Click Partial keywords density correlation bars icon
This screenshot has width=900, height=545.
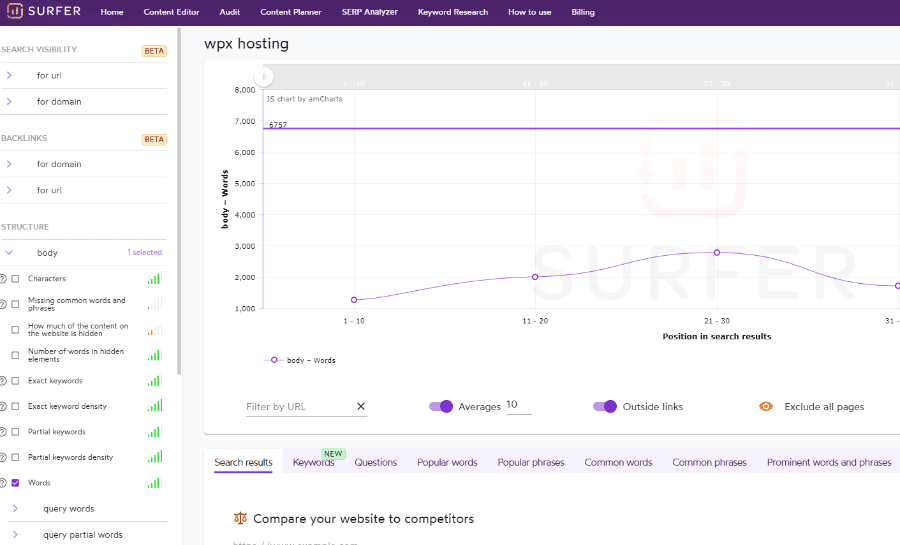tap(154, 457)
